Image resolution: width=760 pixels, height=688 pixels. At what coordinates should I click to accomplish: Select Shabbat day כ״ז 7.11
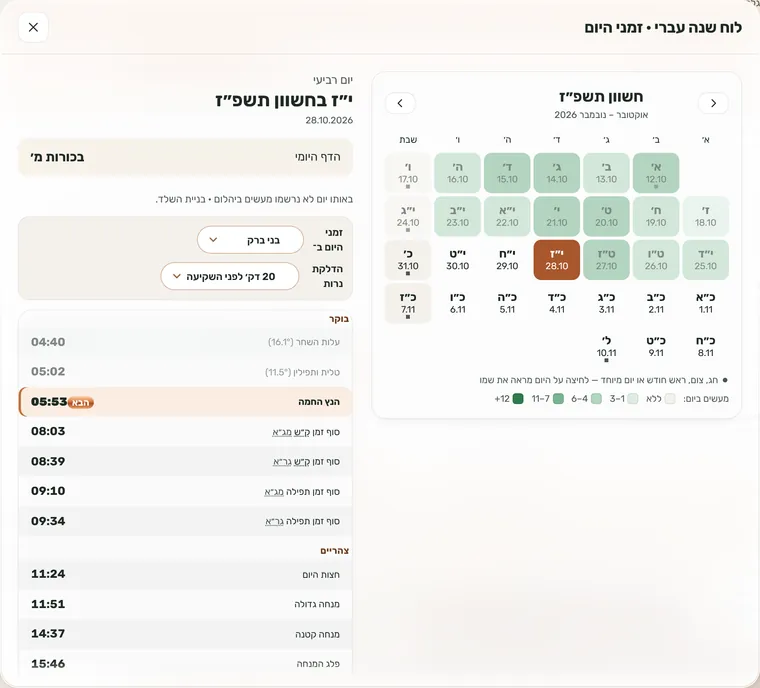point(408,303)
